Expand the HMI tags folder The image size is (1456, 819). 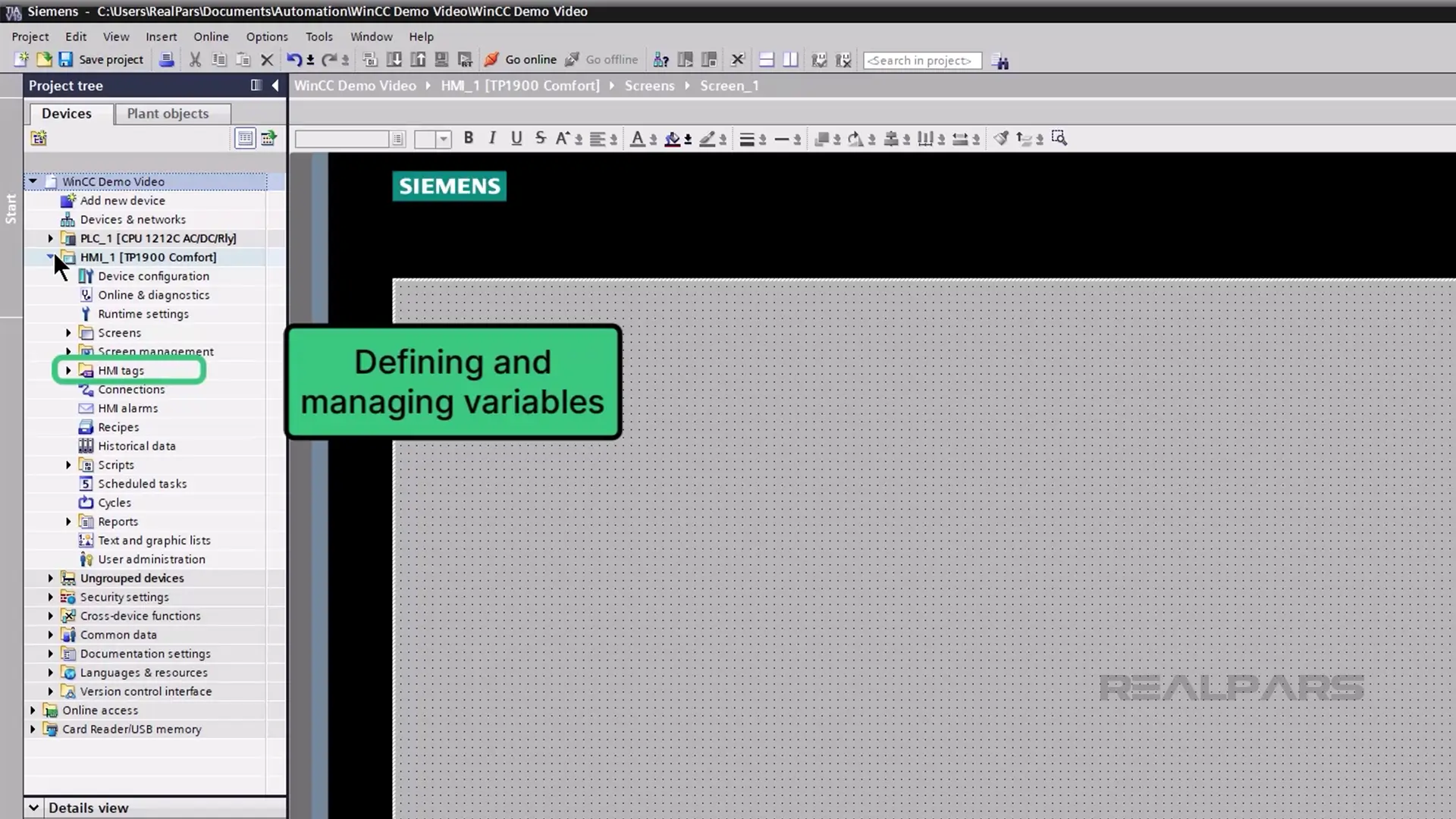pos(68,371)
